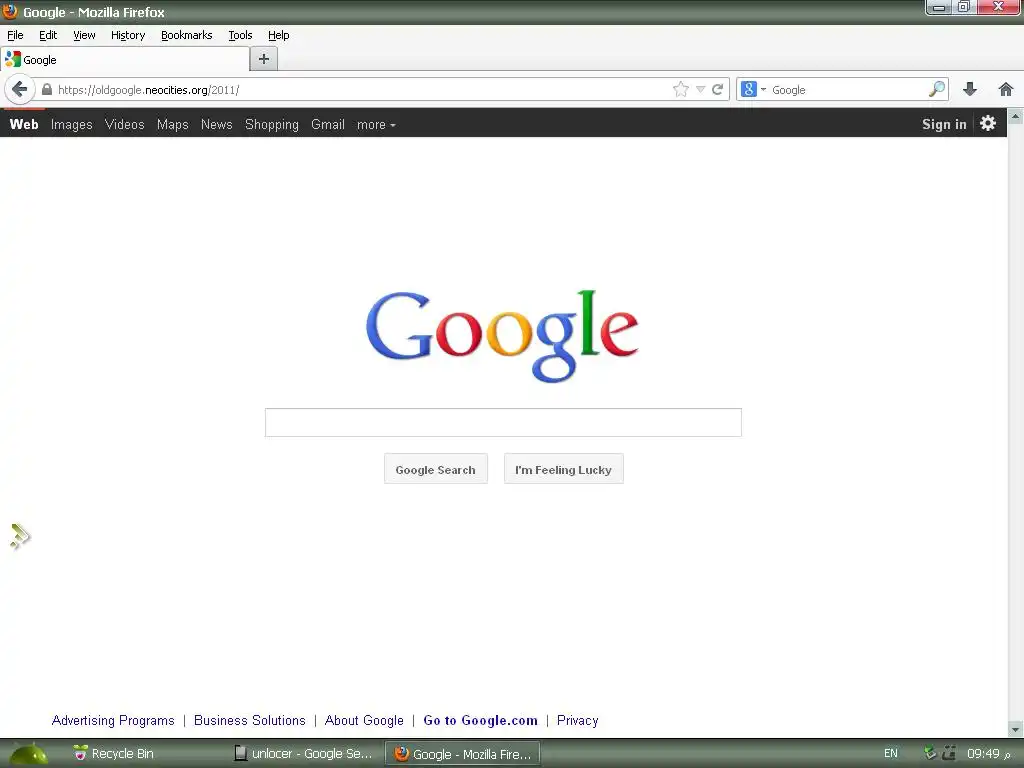
Task: Click Sign in
Action: coord(944,124)
